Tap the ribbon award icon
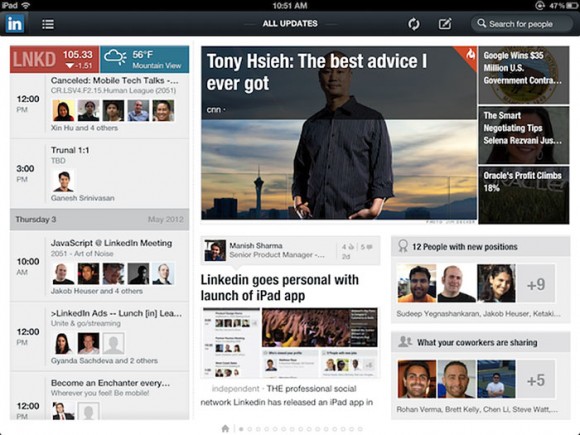This screenshot has width=580, height=435. 403,246
